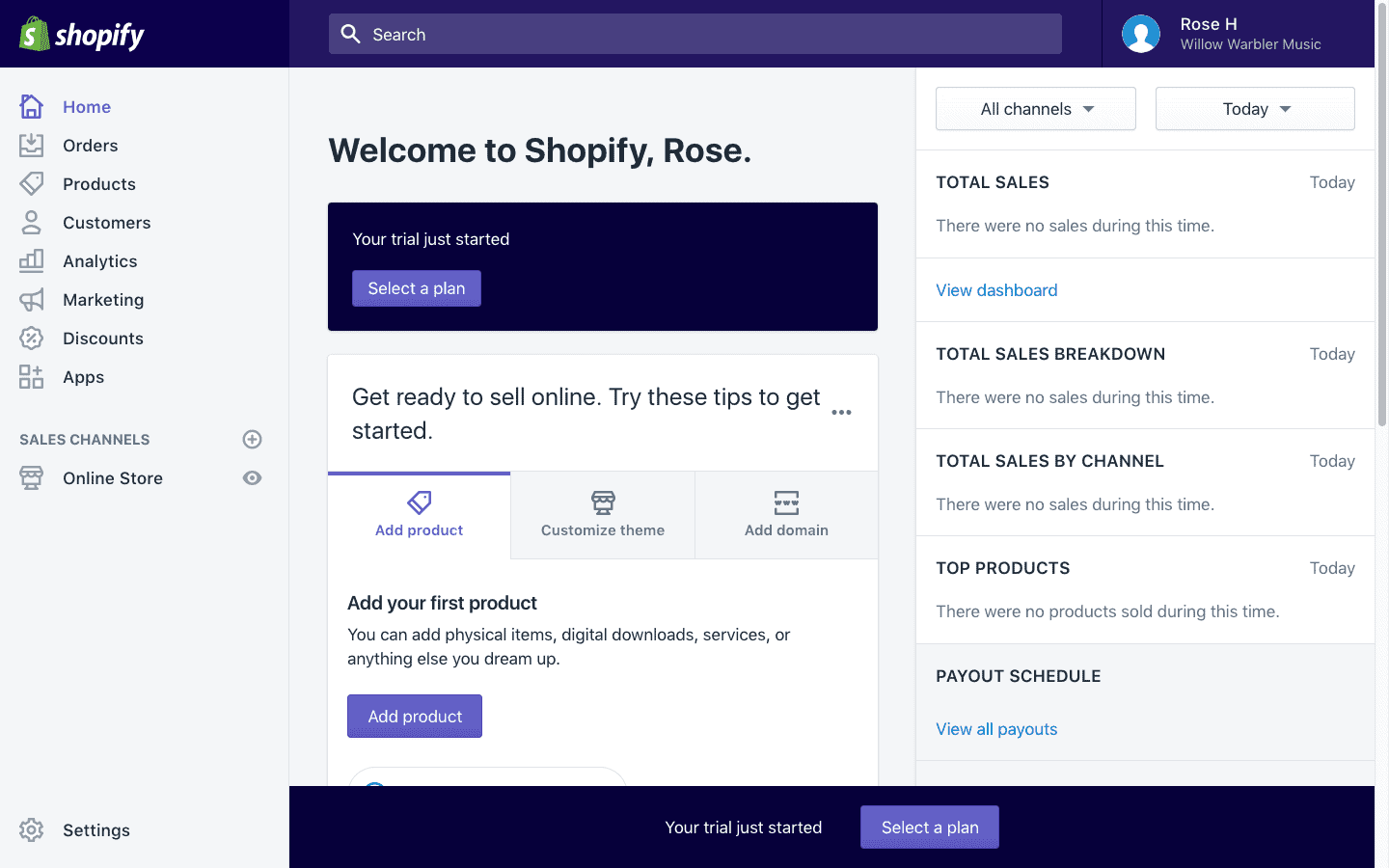Click Select a plan in the bottom banner
The image size is (1389, 868).
pyautogui.click(x=930, y=827)
